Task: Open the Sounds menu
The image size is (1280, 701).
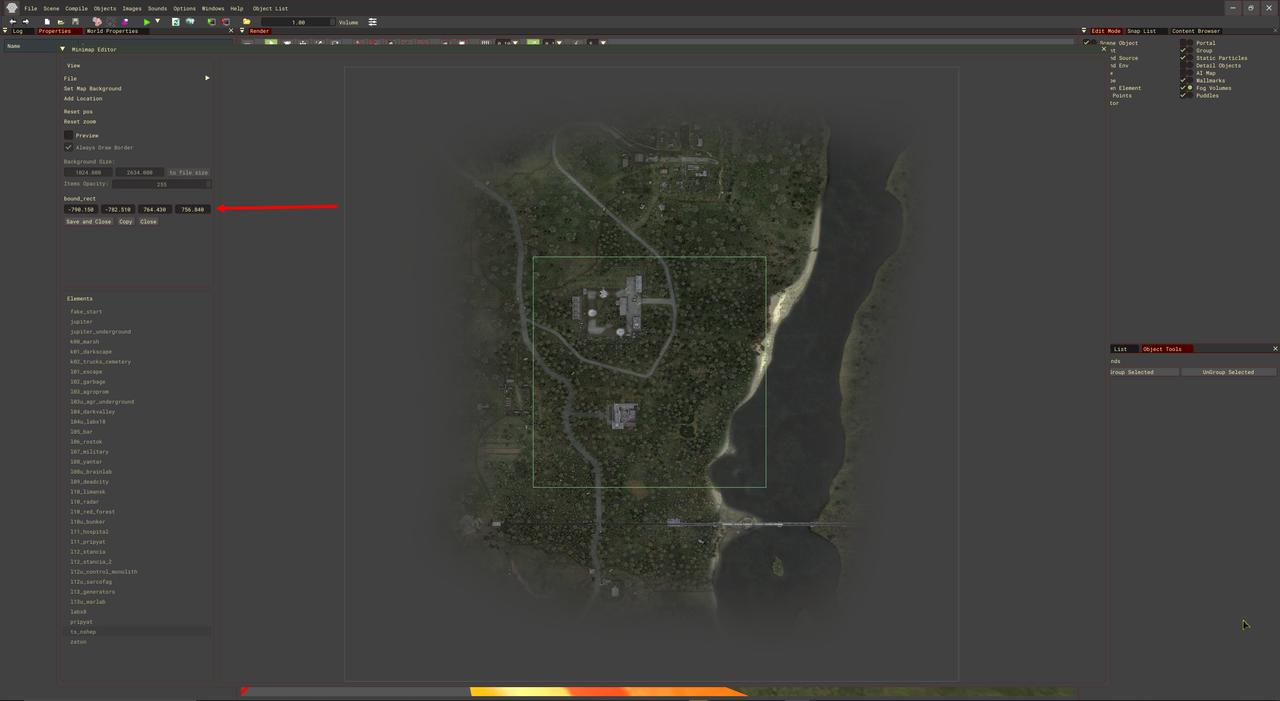Action: point(157,8)
